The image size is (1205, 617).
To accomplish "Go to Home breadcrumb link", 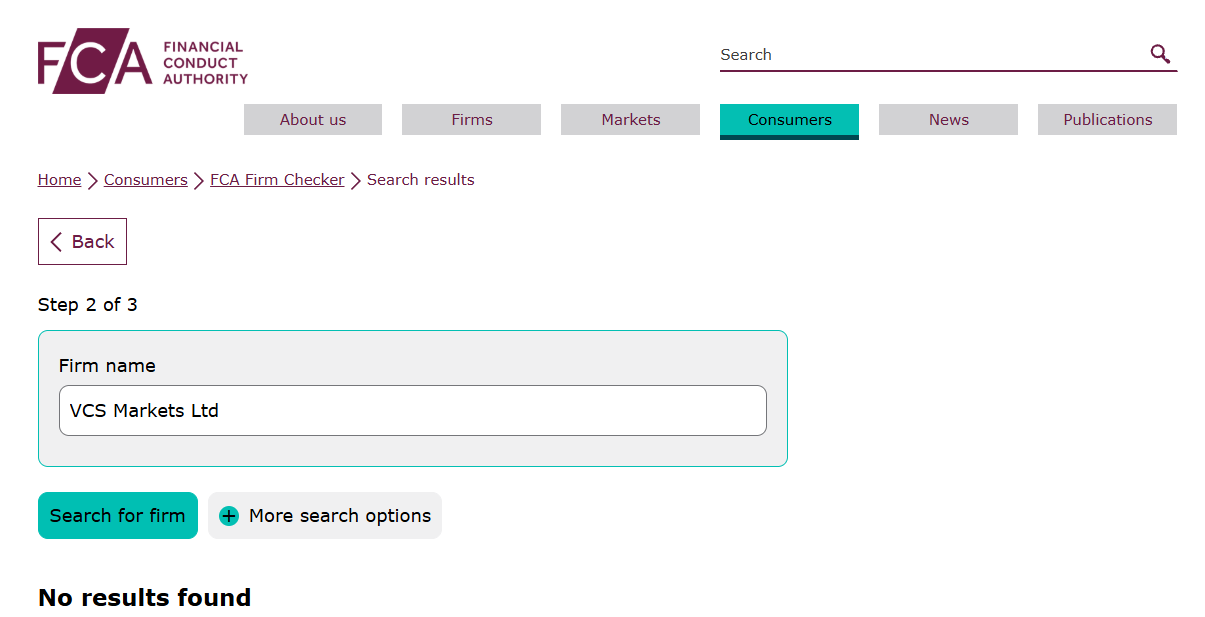I will pyautogui.click(x=60, y=180).
